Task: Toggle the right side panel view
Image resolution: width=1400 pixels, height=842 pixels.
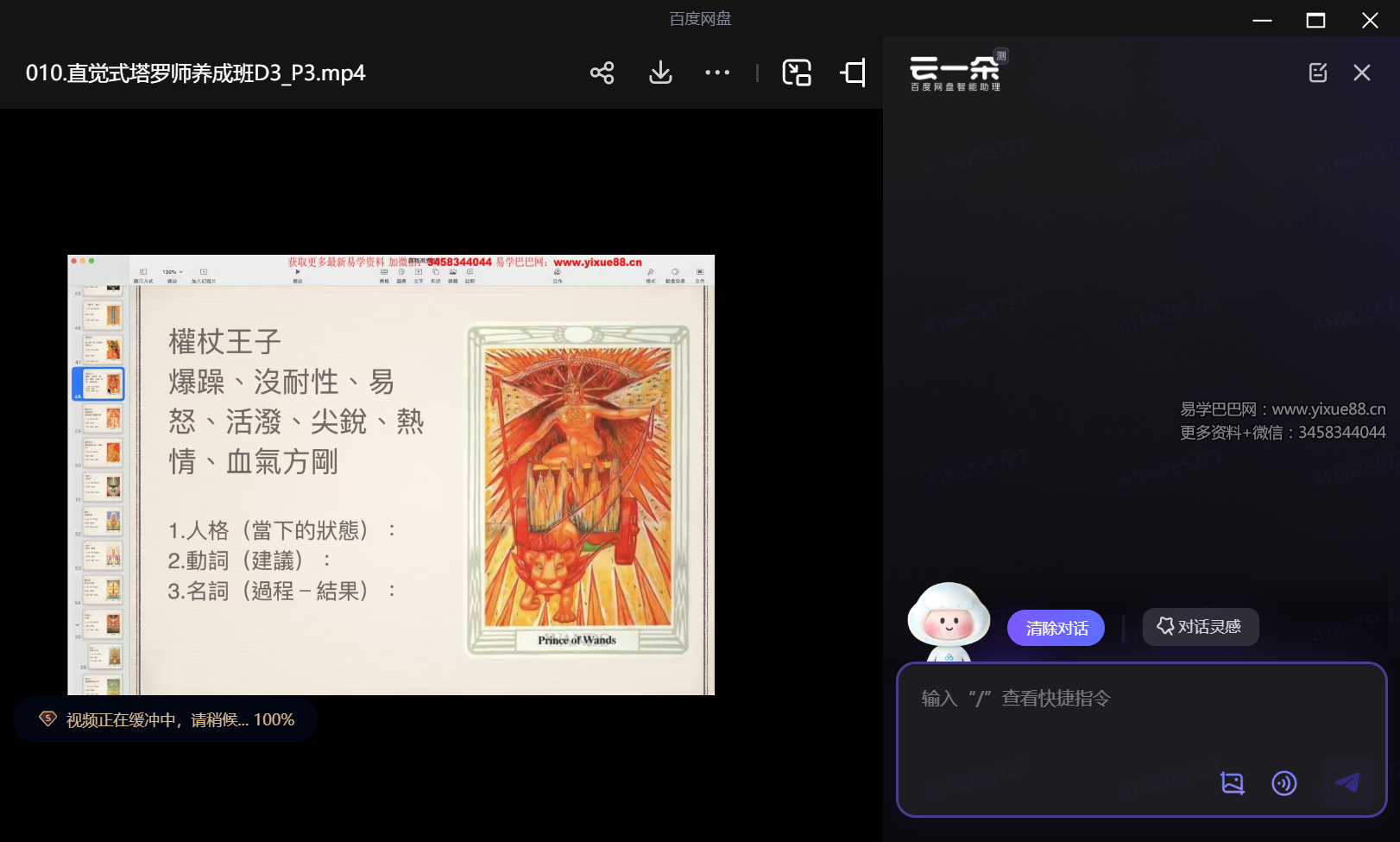Action: coord(853,73)
